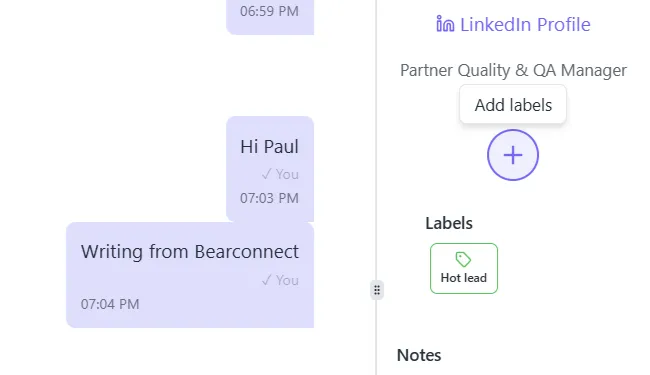The height and width of the screenshot is (375, 650).
Task: Click the Labels section heading
Action: point(449,223)
